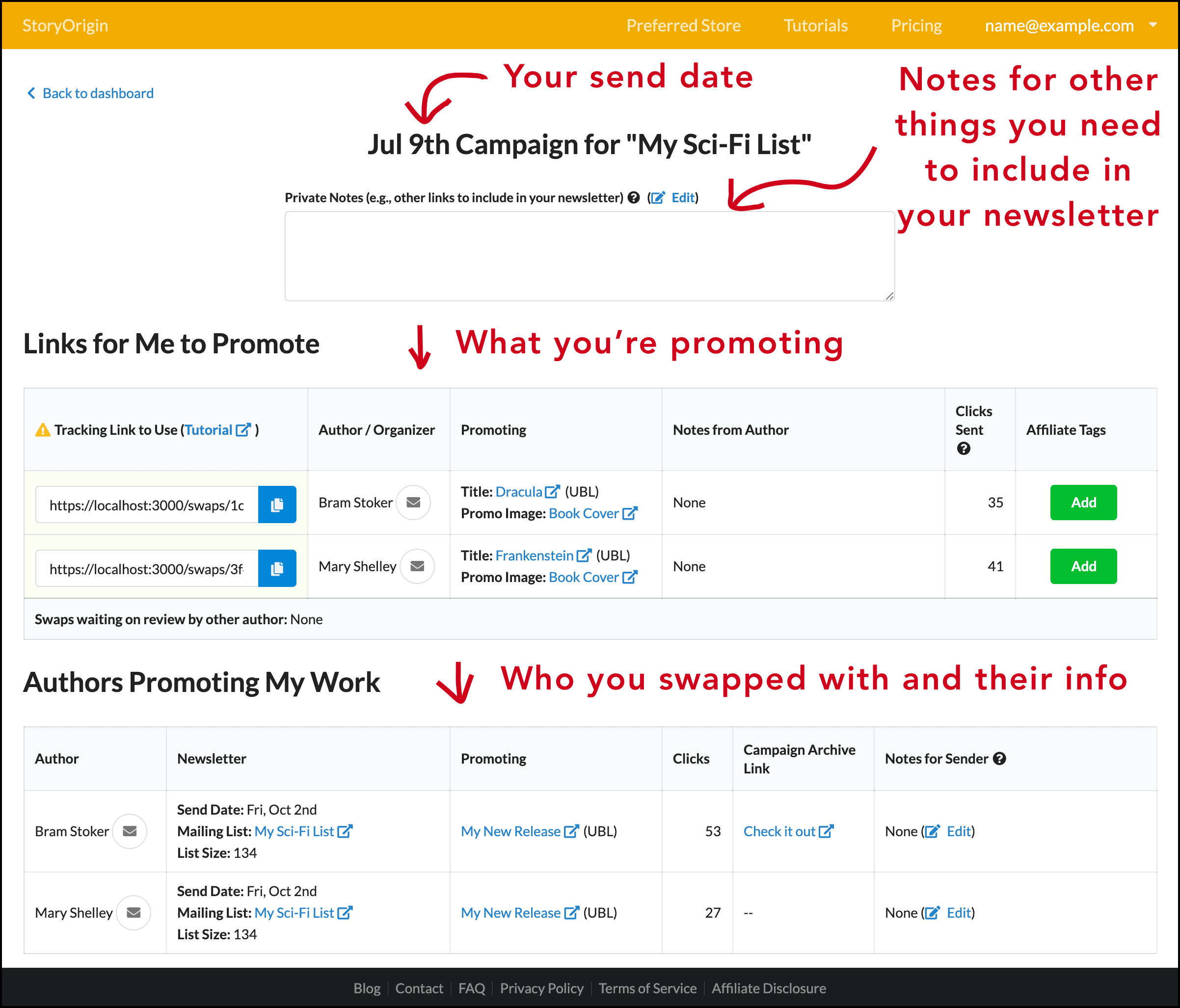Copy the Frankenstein swap tracking link
Image resolution: width=1180 pixels, height=1008 pixels.
277,568
